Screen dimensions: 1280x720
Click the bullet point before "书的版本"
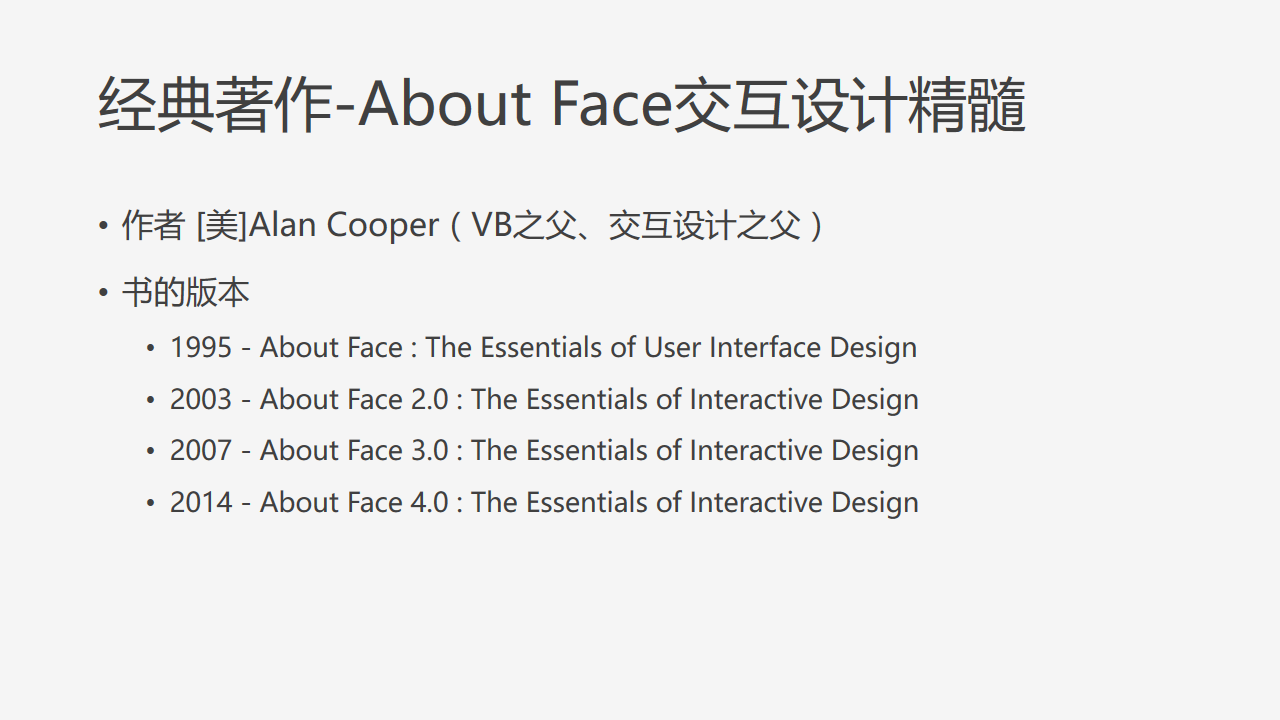pyautogui.click(x=103, y=293)
